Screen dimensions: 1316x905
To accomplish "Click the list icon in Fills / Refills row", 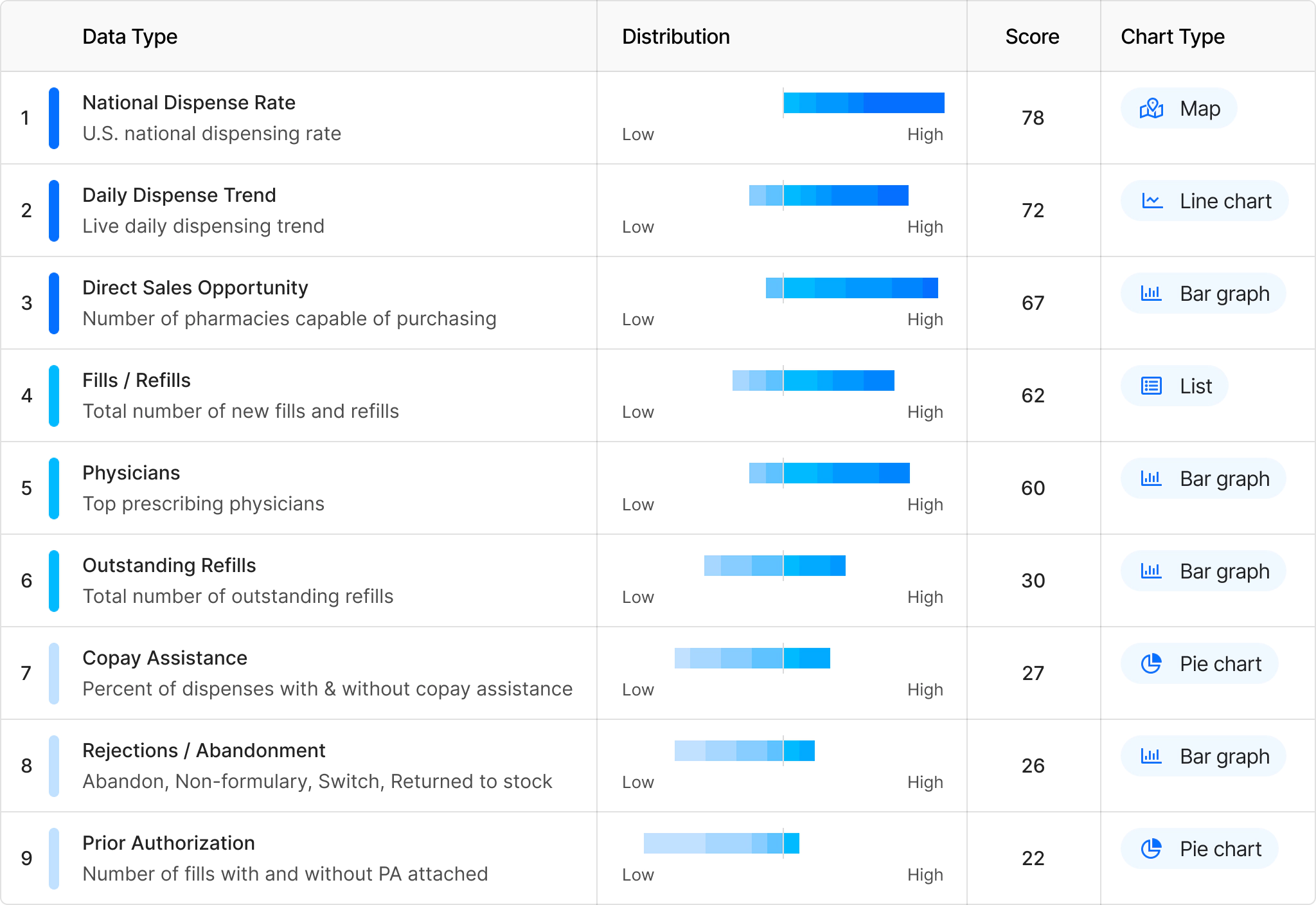I will click(1151, 386).
